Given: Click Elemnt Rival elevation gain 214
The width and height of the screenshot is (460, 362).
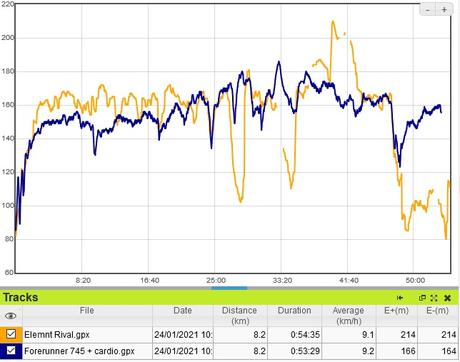Looking at the screenshot, I should (x=408, y=335).
